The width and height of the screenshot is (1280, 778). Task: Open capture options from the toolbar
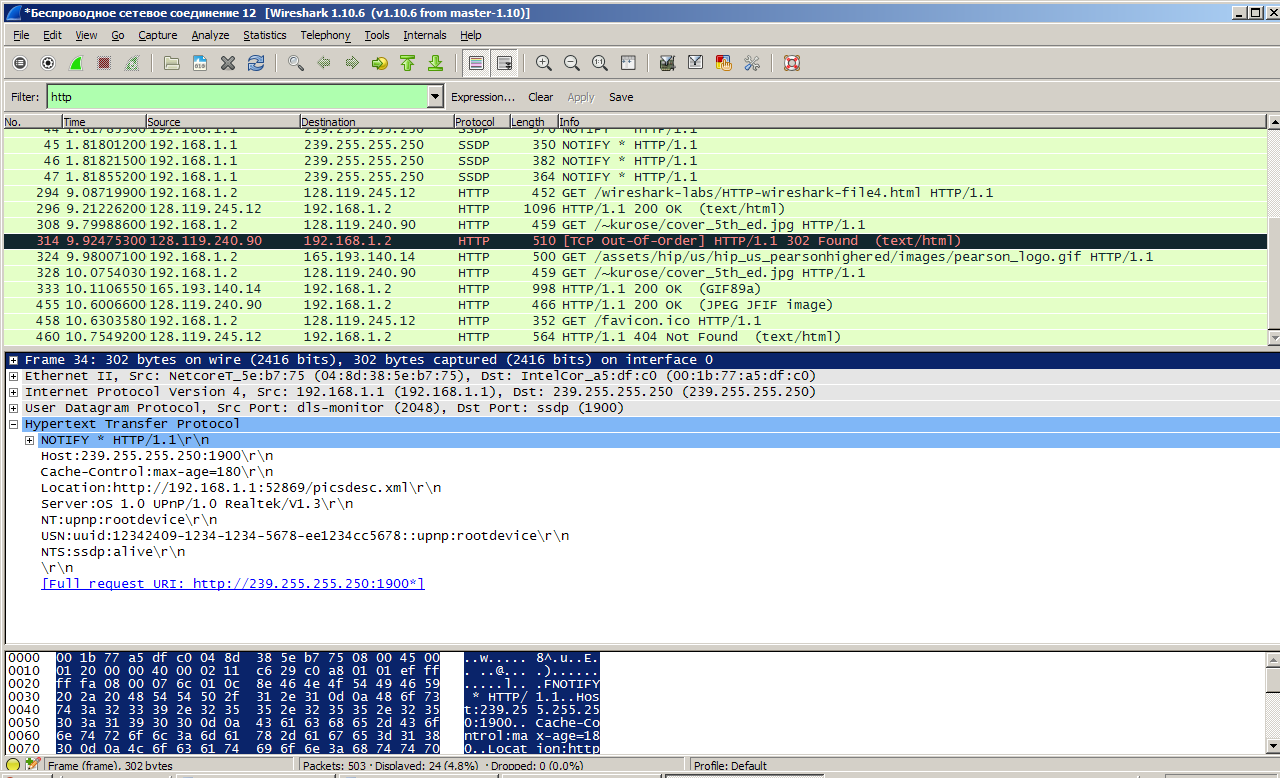click(48, 63)
